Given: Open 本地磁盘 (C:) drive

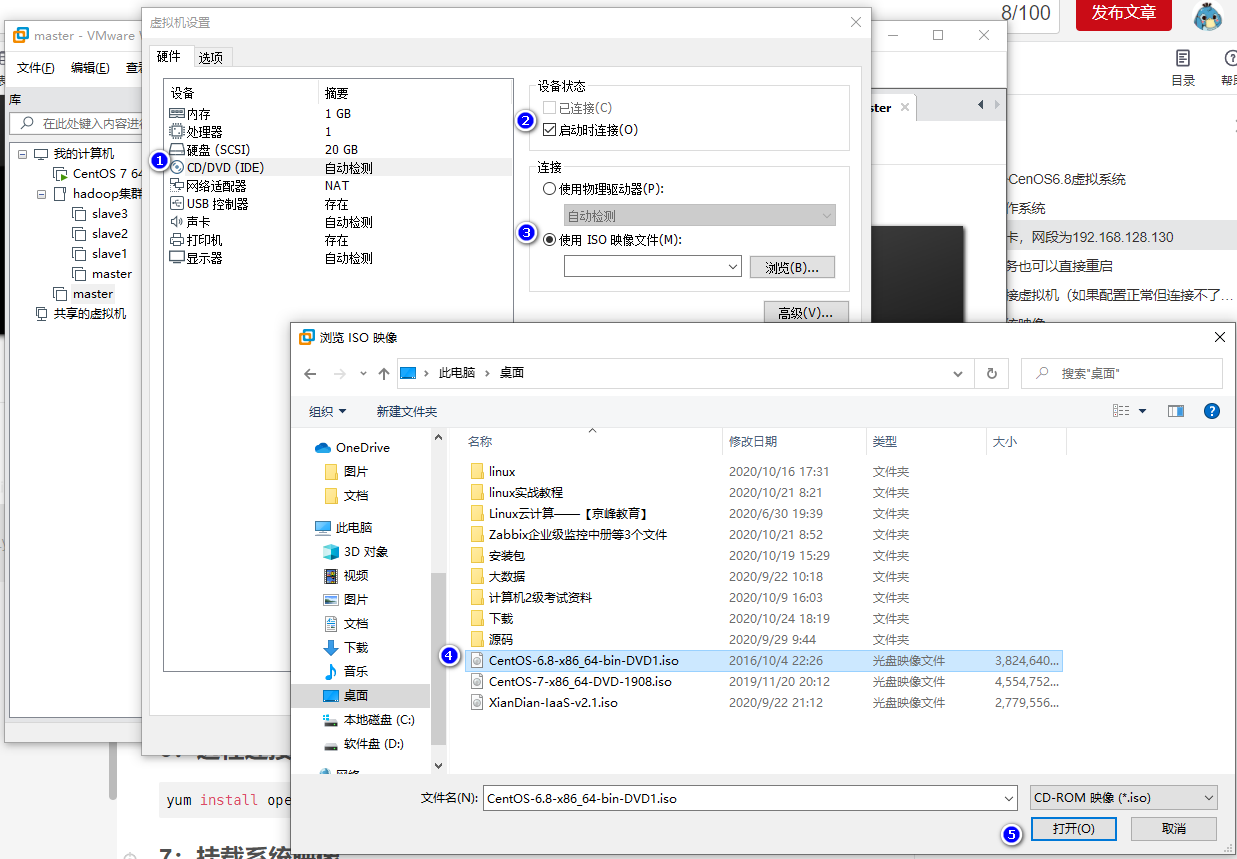Looking at the screenshot, I should (x=368, y=719).
